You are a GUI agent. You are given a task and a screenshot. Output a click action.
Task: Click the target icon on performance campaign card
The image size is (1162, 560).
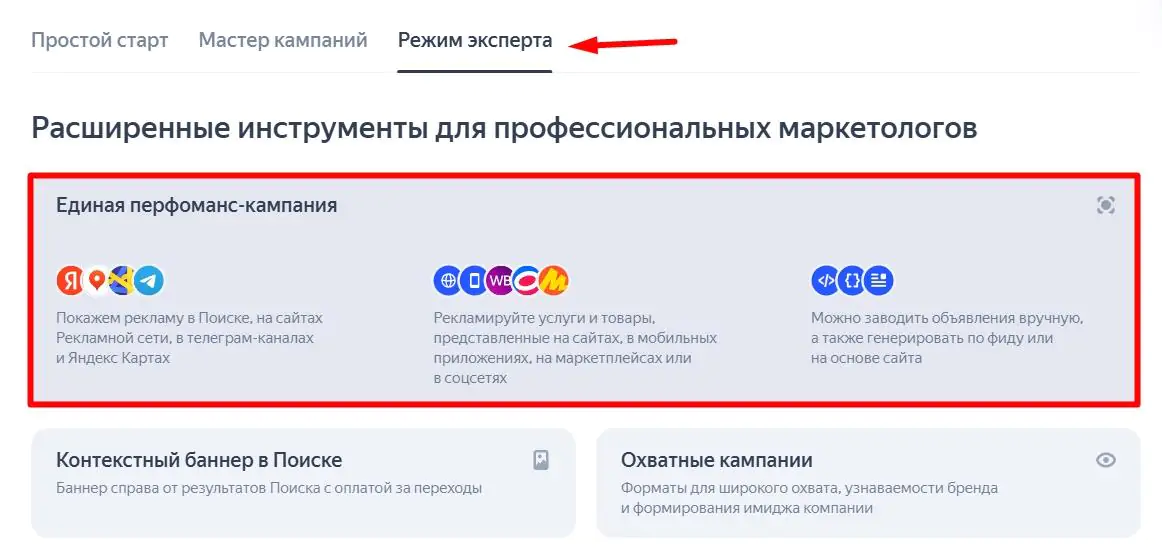[1106, 205]
